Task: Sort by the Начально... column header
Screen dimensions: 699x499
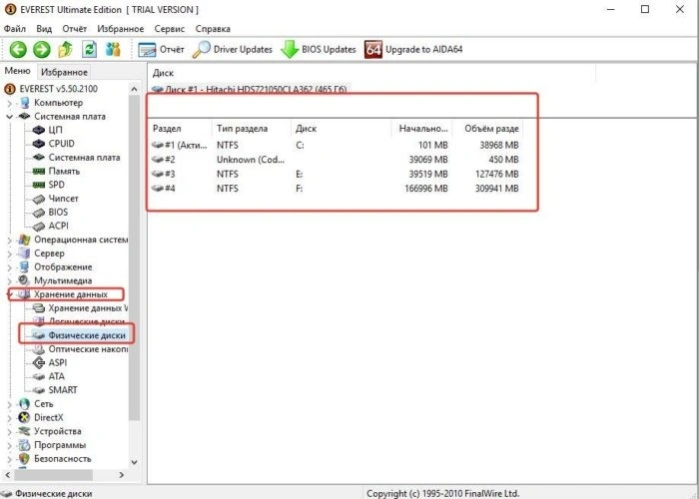Action: click(423, 129)
